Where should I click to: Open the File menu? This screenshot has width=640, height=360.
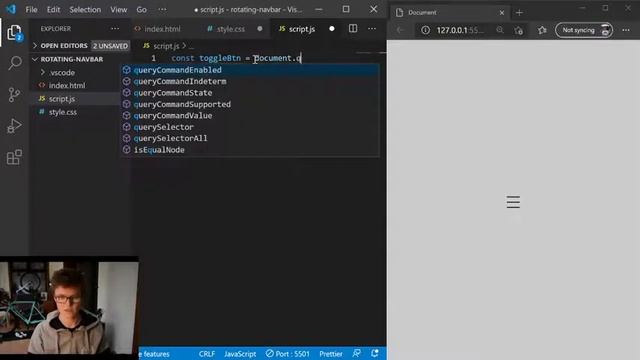click(31, 9)
